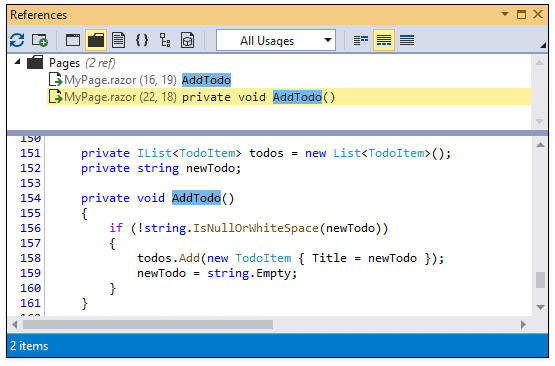Click results list scroll down arrow
Screen dimensions: 555x366
coord(539,121)
